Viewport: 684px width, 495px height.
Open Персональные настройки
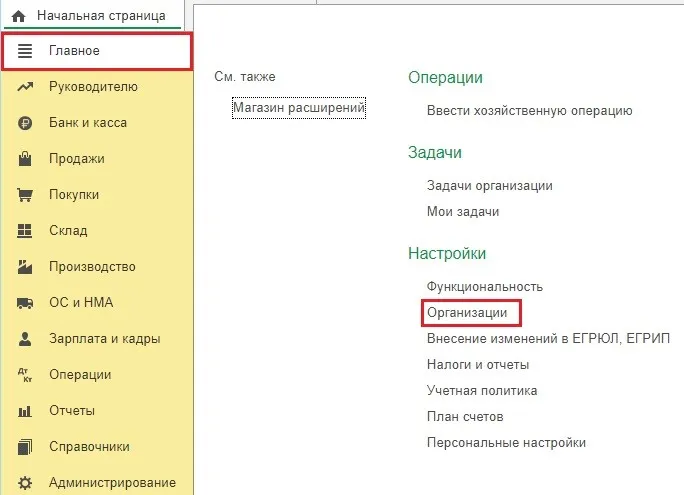click(506, 443)
